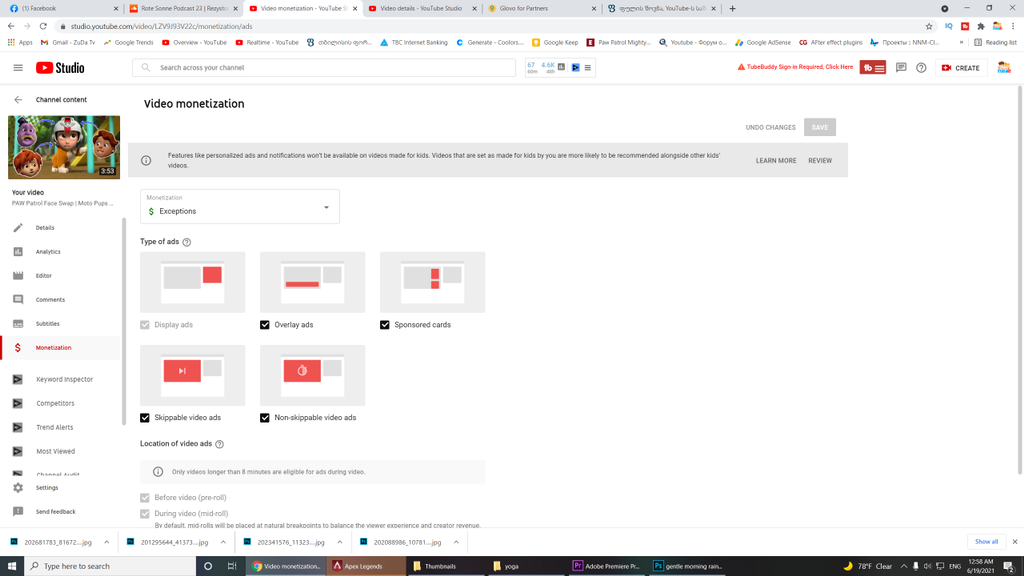Expand options for 202341576 jpg download

(x=340, y=542)
